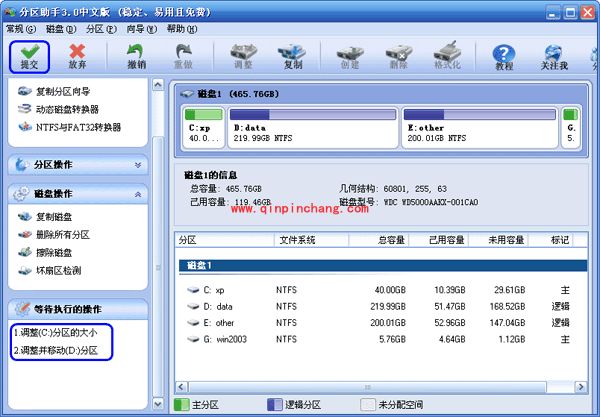
Task: Select 坏扇区检测 under disk operations
Action: (x=61, y=269)
